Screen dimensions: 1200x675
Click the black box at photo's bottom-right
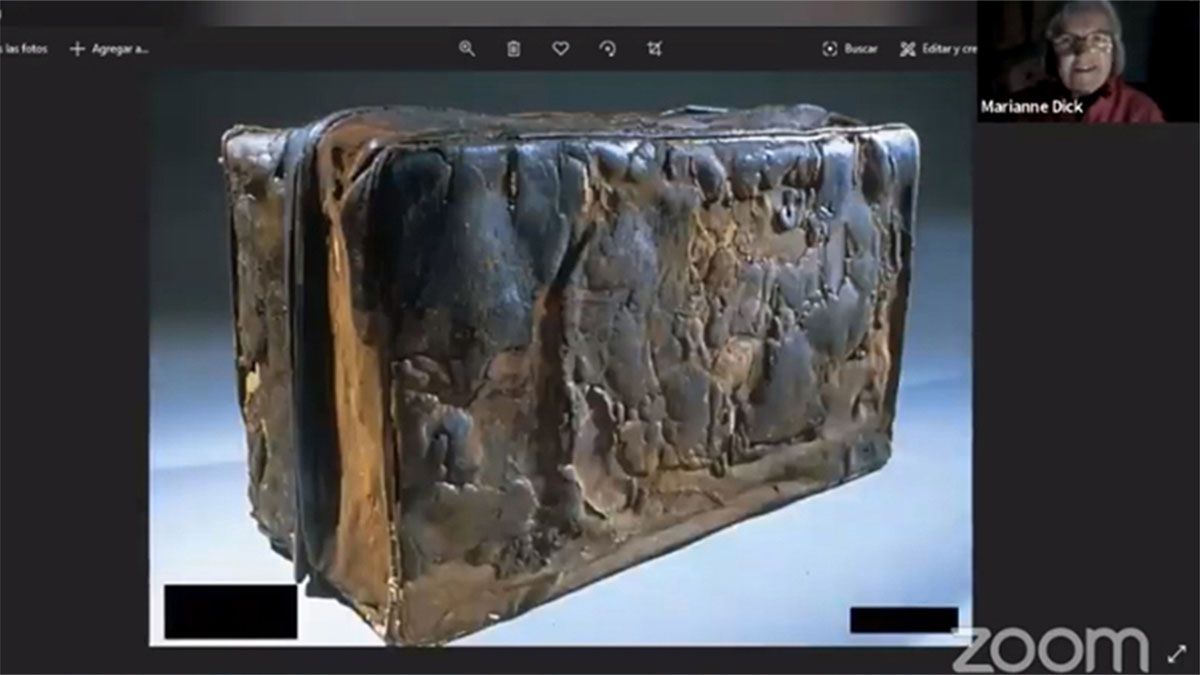903,620
